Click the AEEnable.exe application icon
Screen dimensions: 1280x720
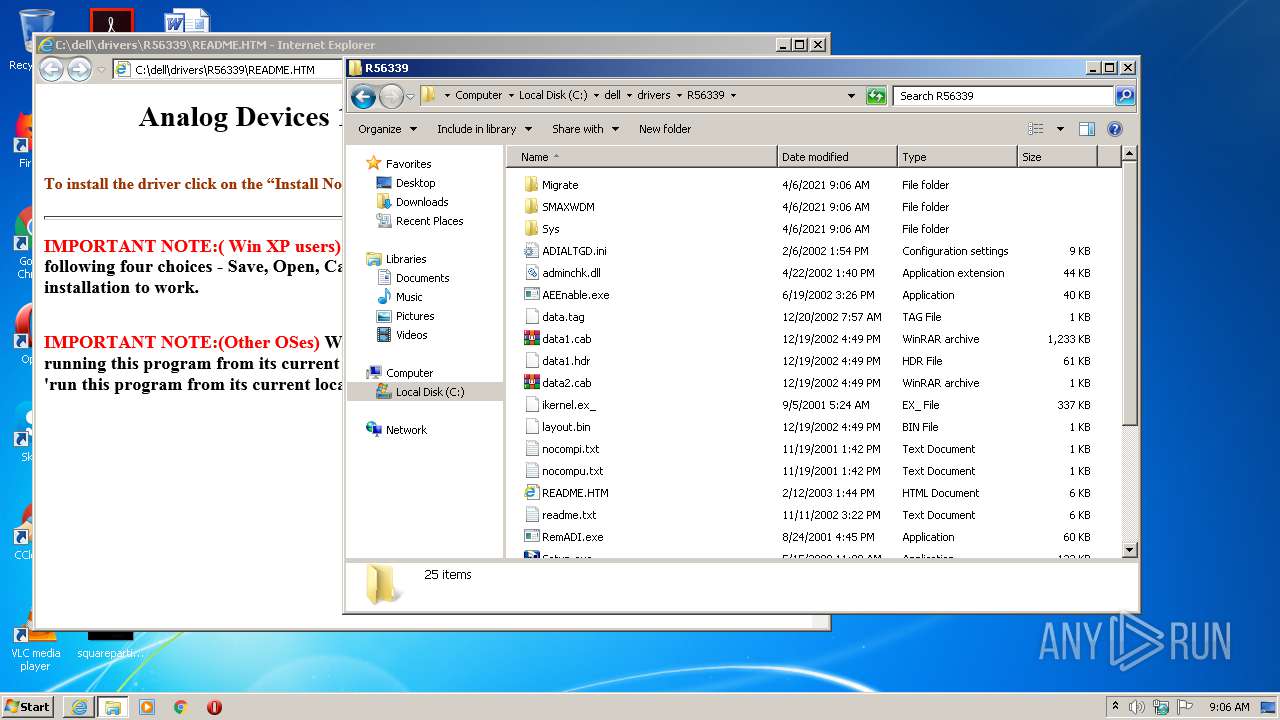(532, 295)
